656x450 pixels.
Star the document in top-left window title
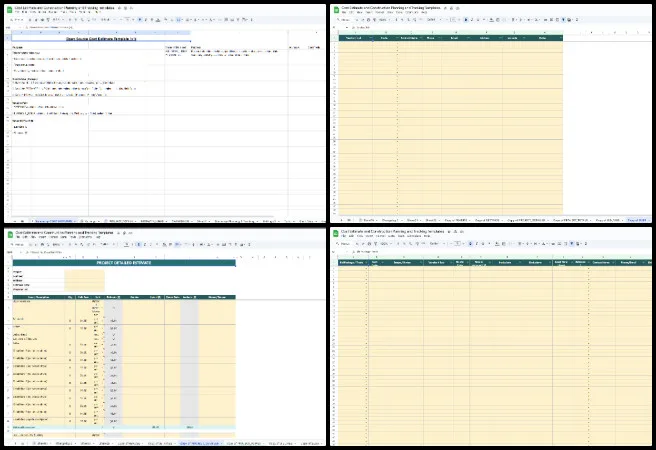[x=116, y=7]
